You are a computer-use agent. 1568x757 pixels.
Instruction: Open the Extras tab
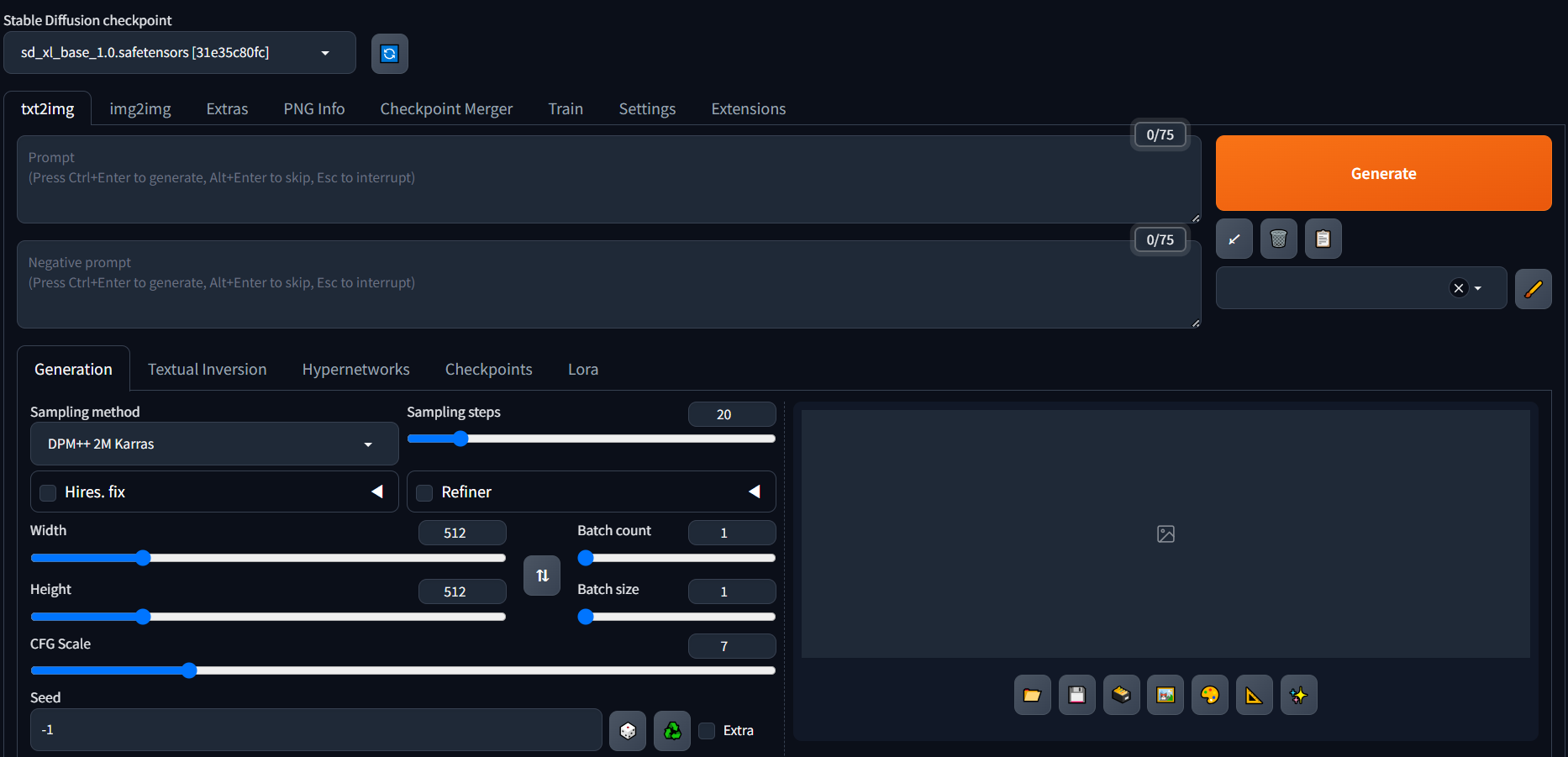click(227, 109)
